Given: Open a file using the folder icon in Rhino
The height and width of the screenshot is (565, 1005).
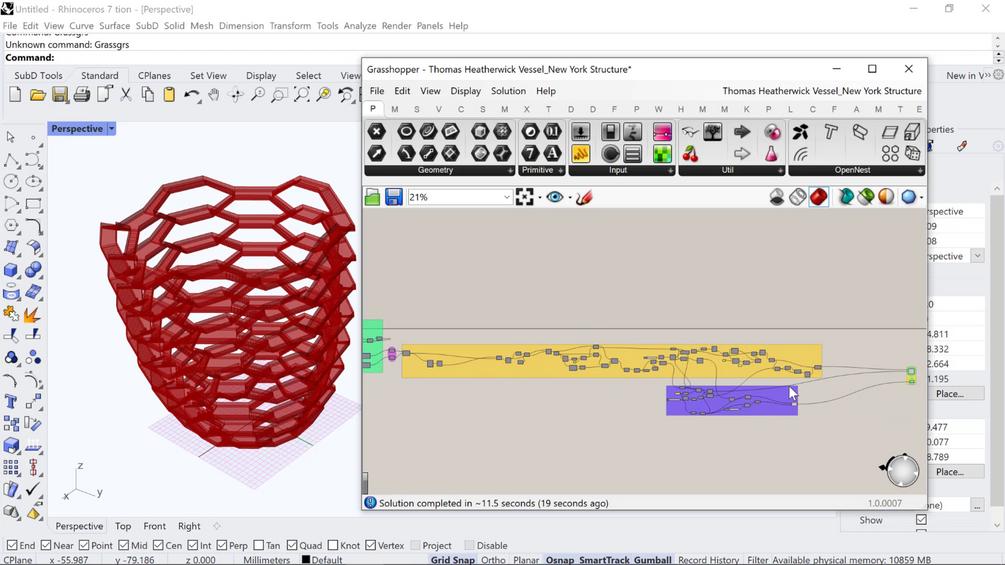Looking at the screenshot, I should point(37,95).
